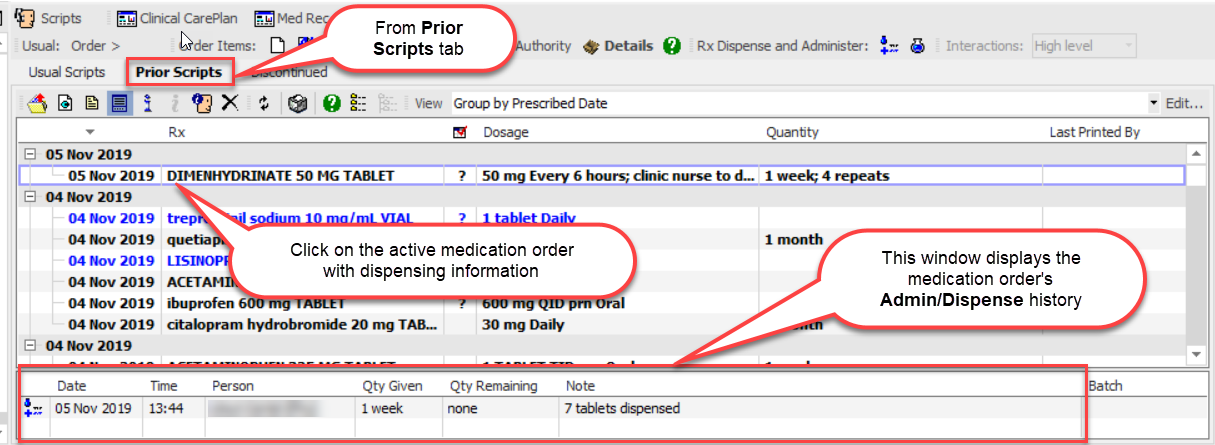Screen dimensions: 1215x445
Task: Collapse the 05 Nov 2019 date group
Action: (x=29, y=155)
